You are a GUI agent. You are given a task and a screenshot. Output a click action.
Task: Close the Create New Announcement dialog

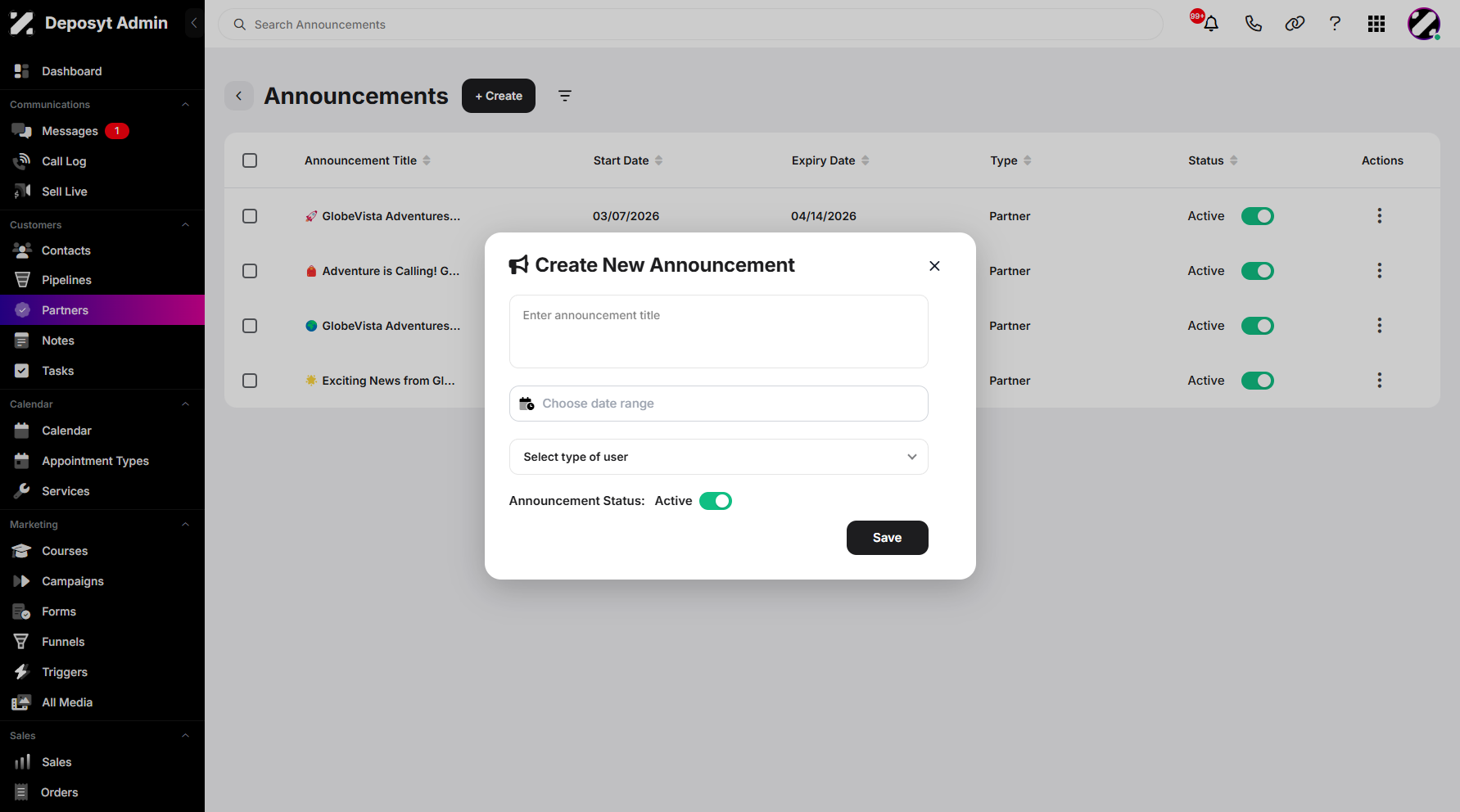pos(934,266)
